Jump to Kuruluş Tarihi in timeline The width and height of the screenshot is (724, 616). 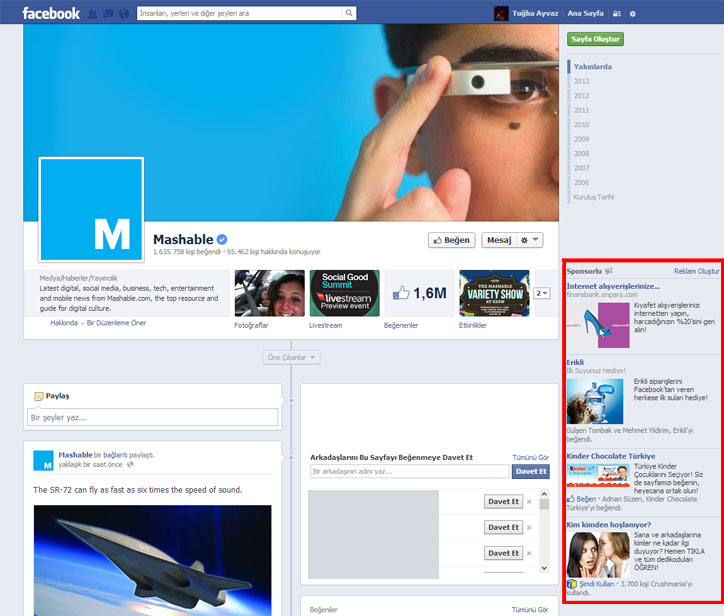593,197
